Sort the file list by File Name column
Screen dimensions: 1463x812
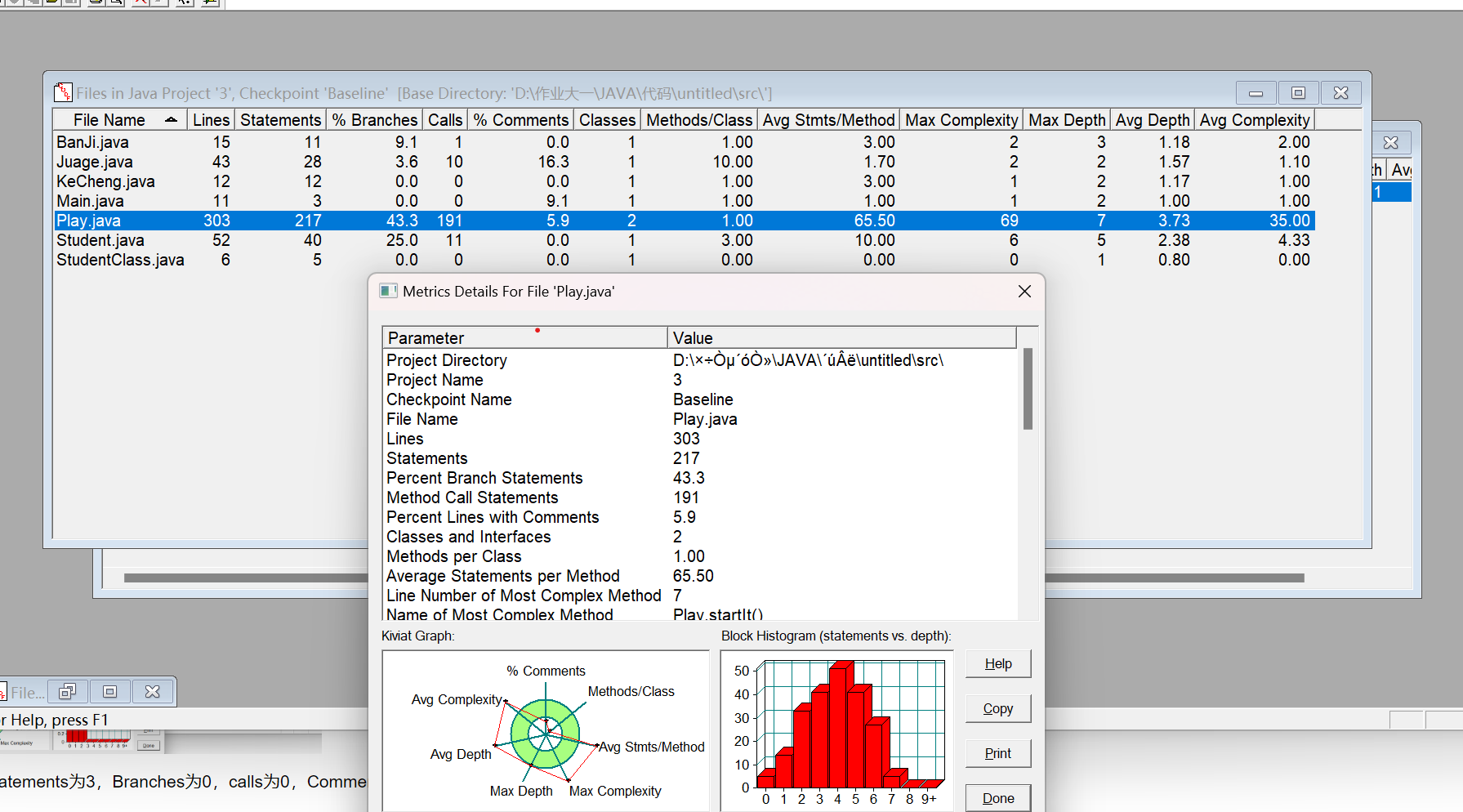click(119, 120)
